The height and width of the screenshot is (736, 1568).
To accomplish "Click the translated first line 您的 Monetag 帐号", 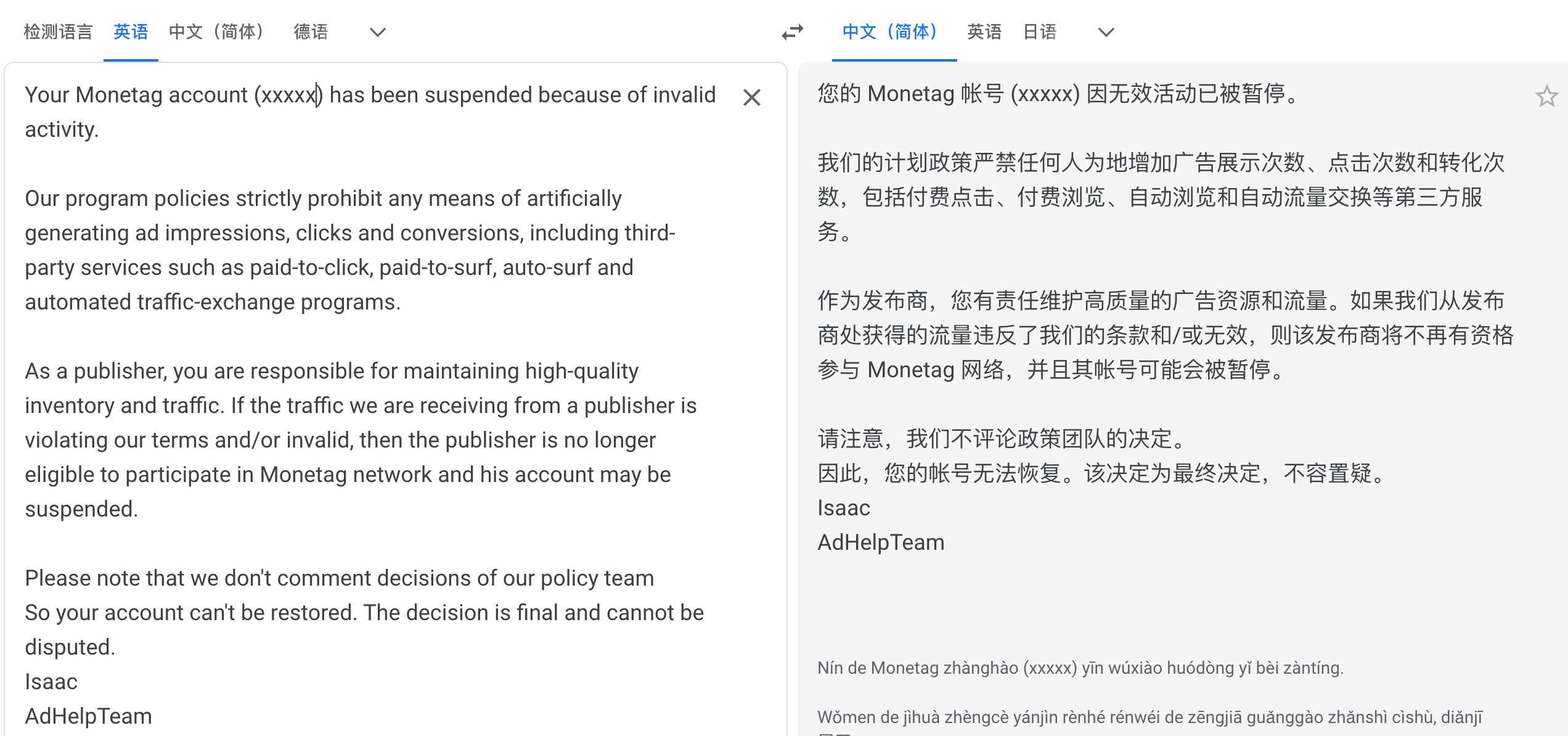I will point(1058,94).
